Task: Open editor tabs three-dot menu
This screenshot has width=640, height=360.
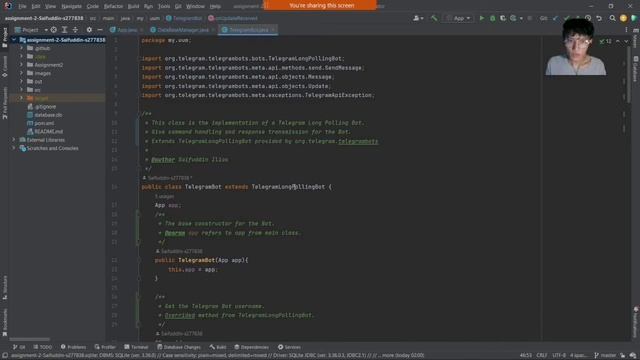Action: pos(626,30)
